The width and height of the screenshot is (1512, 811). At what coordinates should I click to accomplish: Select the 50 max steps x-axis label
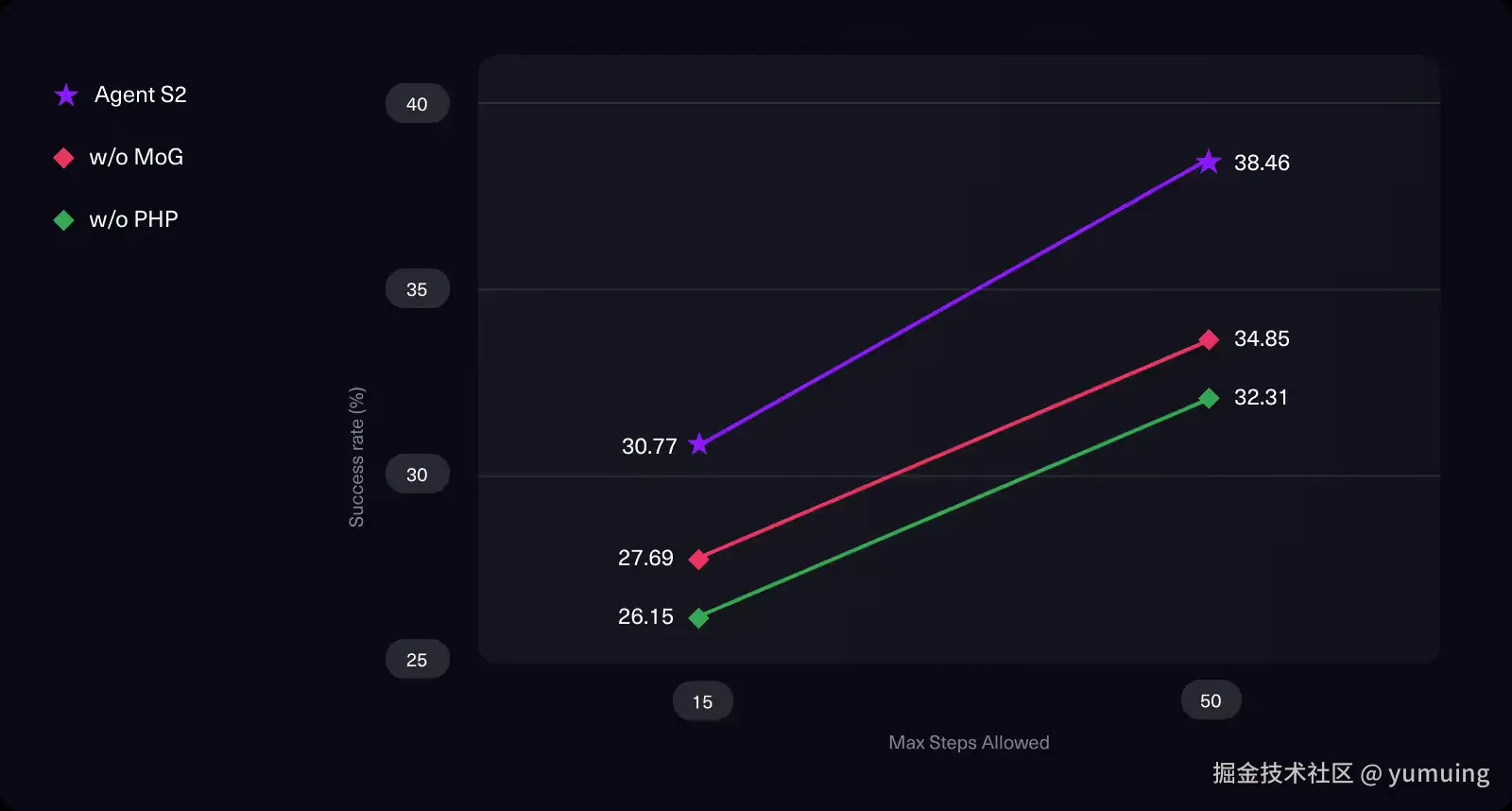point(1211,700)
